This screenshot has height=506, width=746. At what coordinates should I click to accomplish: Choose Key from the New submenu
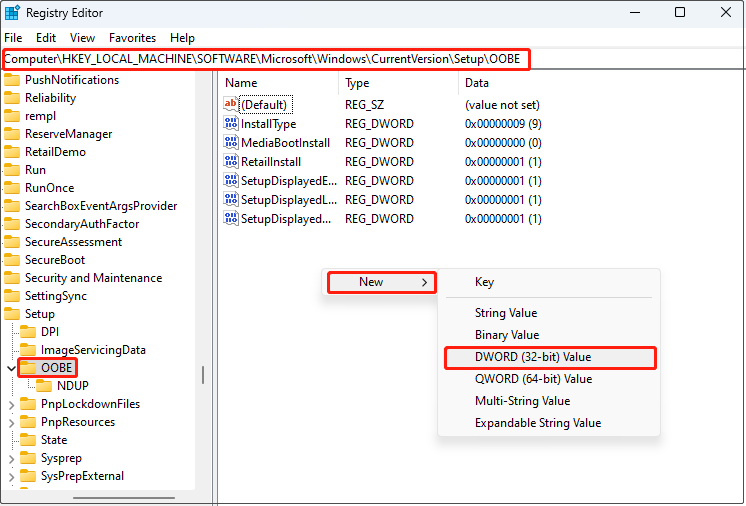(x=549, y=282)
